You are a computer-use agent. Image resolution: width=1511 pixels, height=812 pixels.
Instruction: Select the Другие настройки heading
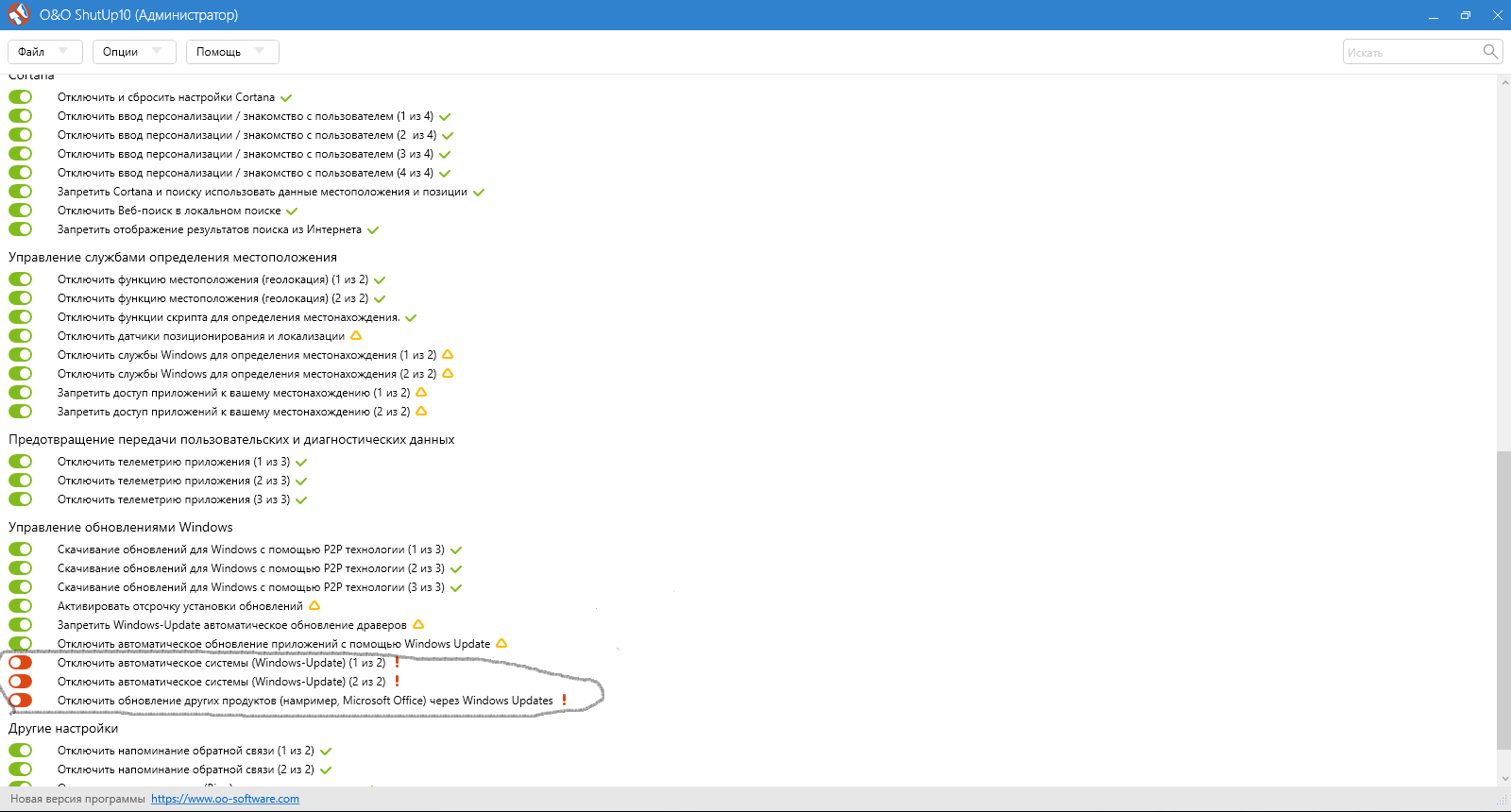63,728
